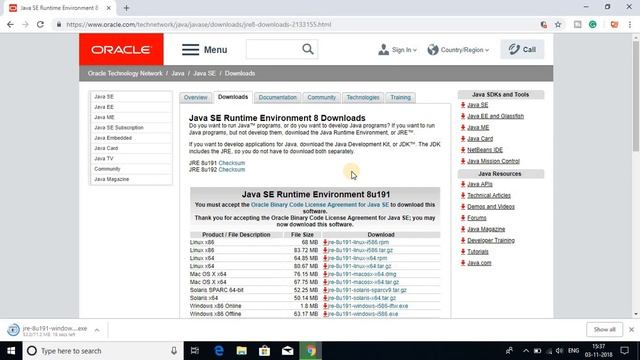This screenshot has height=360, width=640.
Task: Close the downloads bar
Action: coord(631,329)
